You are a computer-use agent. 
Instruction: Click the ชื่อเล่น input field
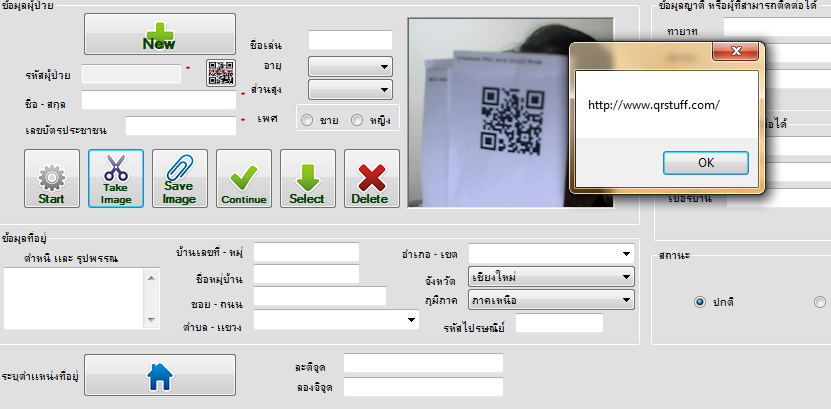pyautogui.click(x=350, y=40)
